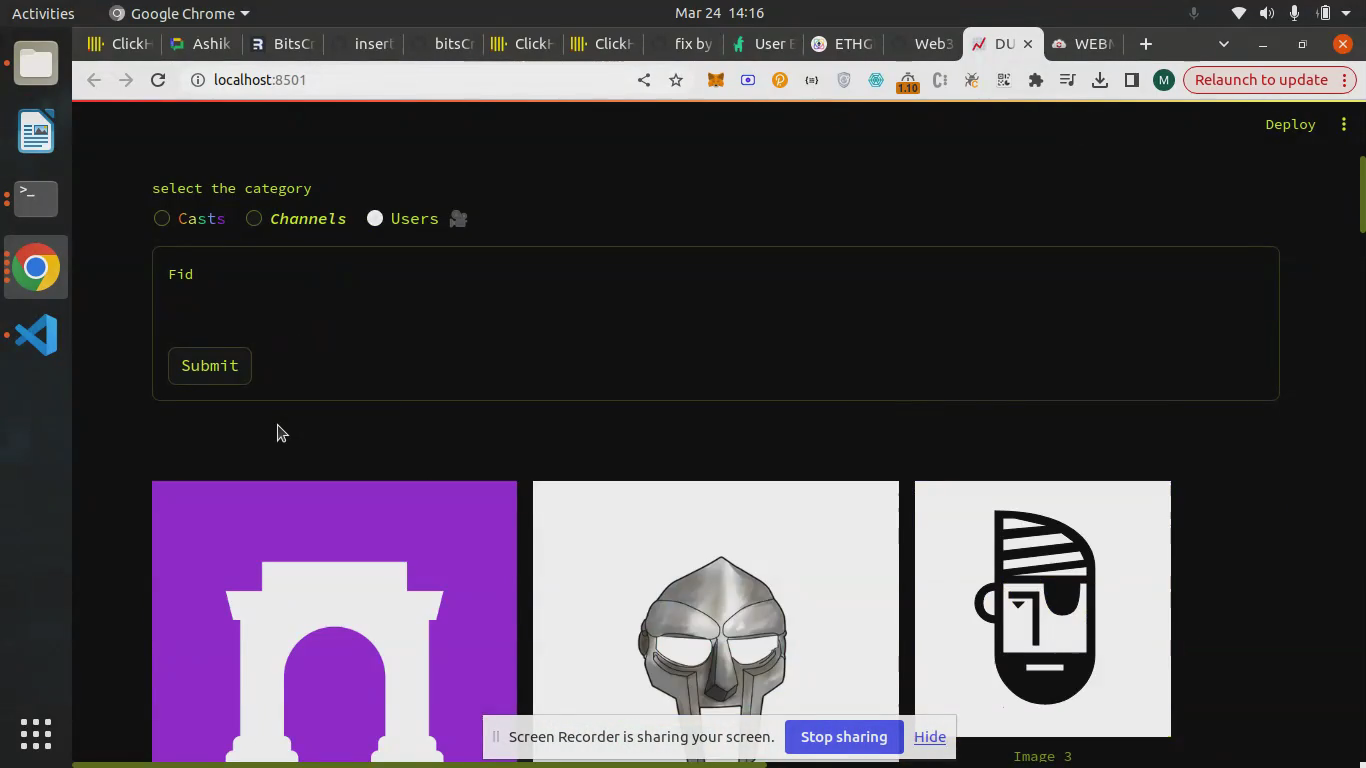The image size is (1366, 768).
Task: Show Chrome downloads
Action: (x=1100, y=80)
